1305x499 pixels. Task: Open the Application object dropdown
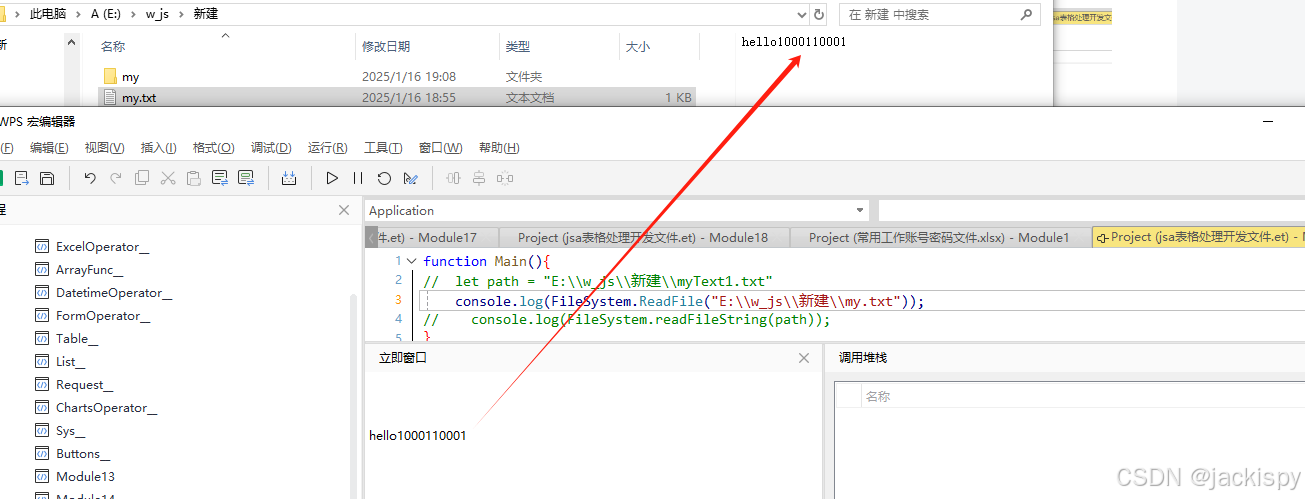[860, 210]
